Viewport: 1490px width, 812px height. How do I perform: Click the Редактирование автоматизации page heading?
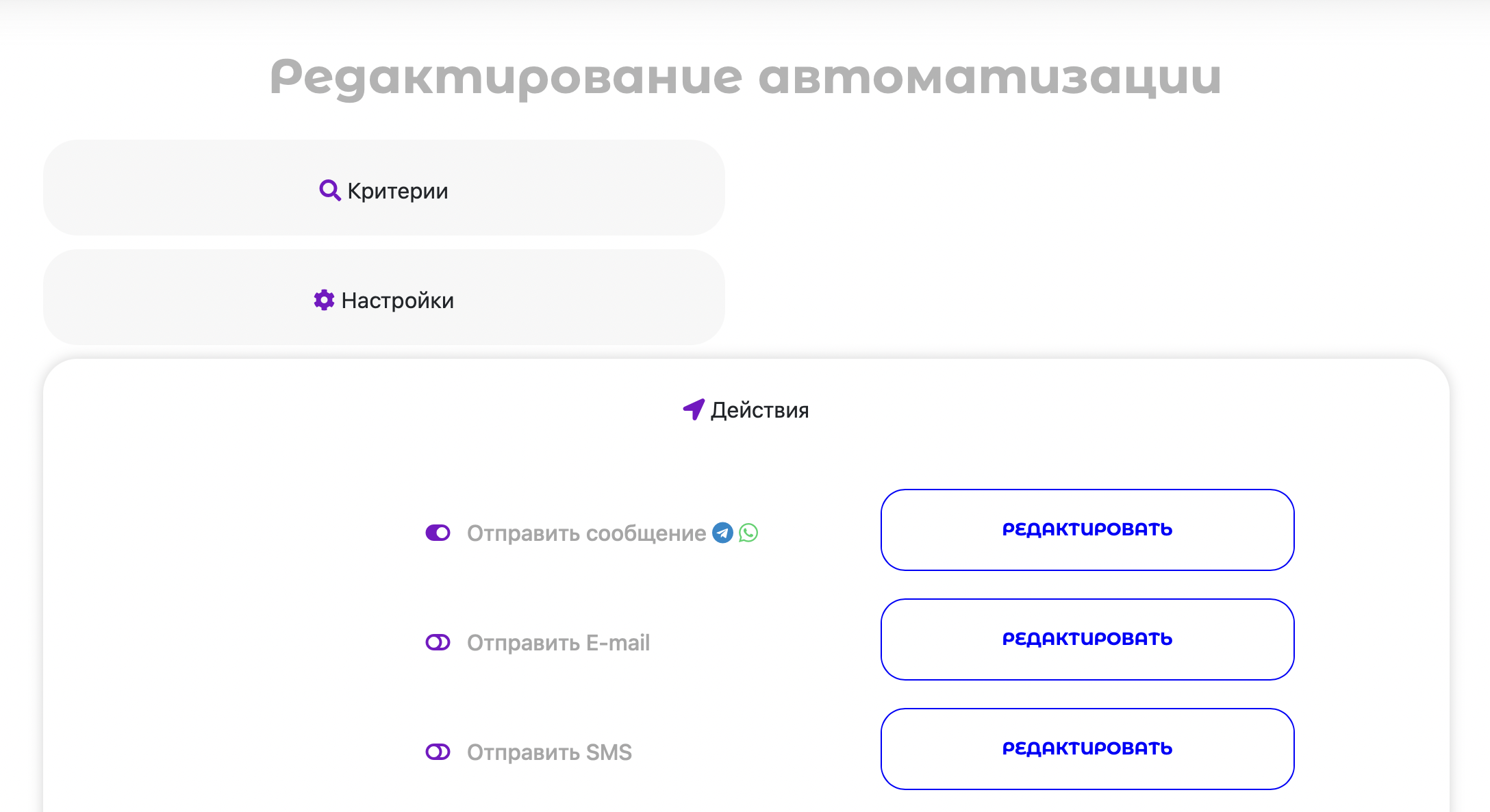tap(745, 77)
